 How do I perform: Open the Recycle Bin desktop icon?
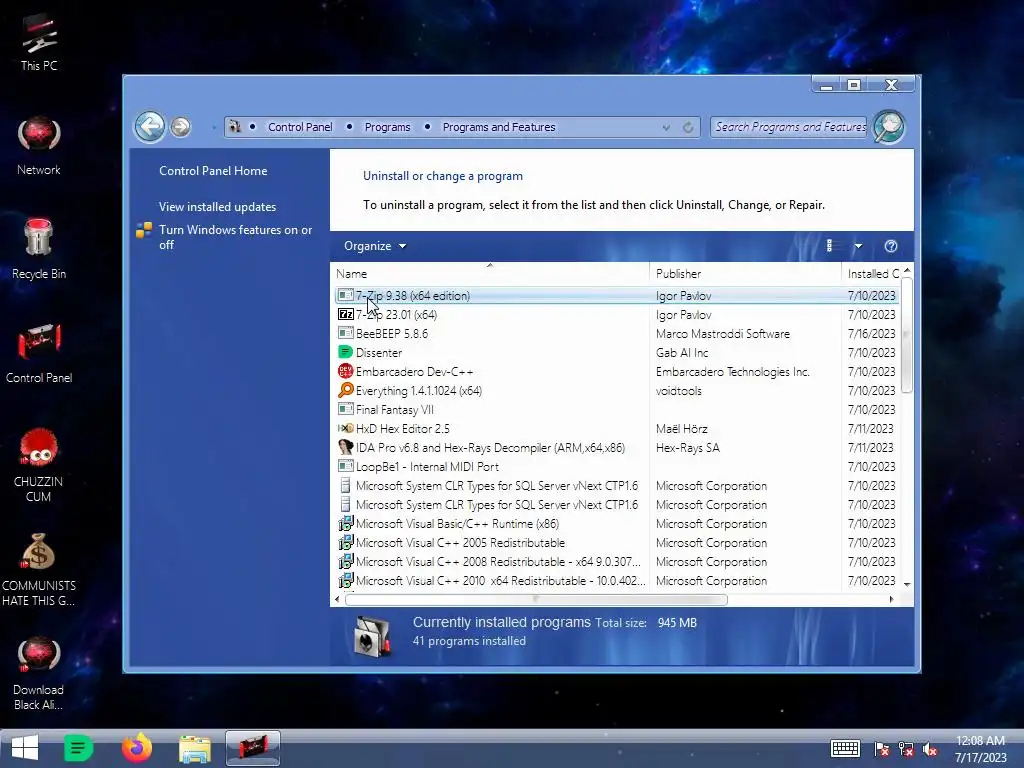(39, 249)
